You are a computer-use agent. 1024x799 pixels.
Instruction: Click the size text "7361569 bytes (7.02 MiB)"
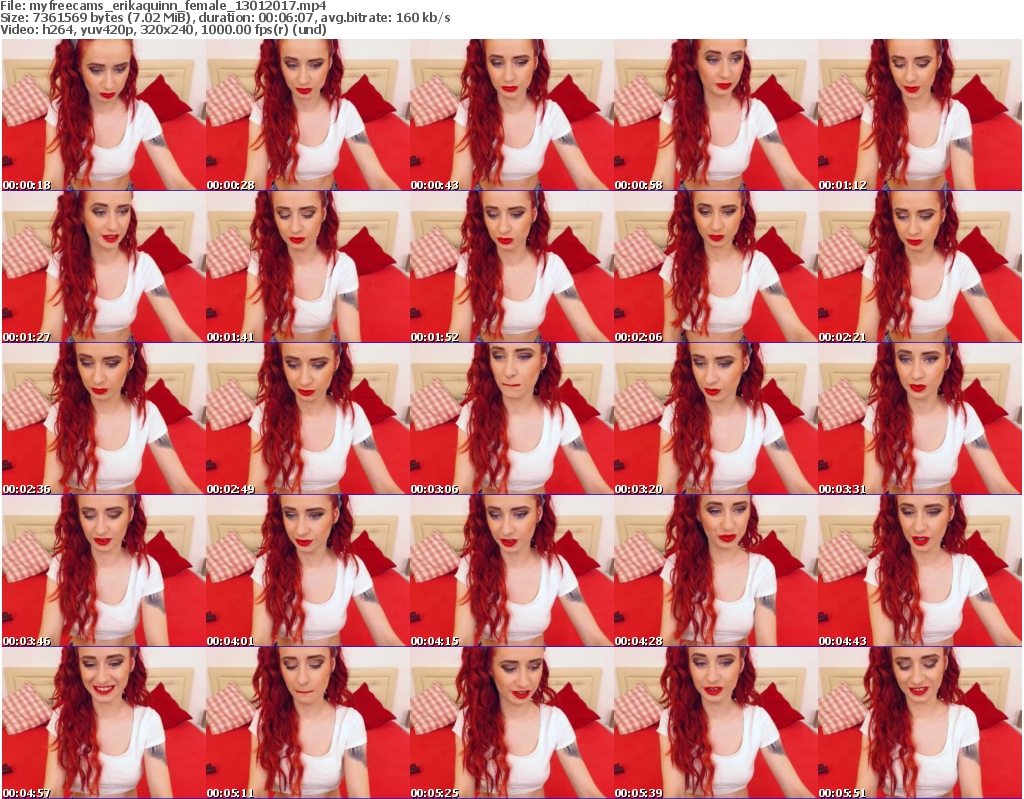pyautogui.click(x=112, y=18)
